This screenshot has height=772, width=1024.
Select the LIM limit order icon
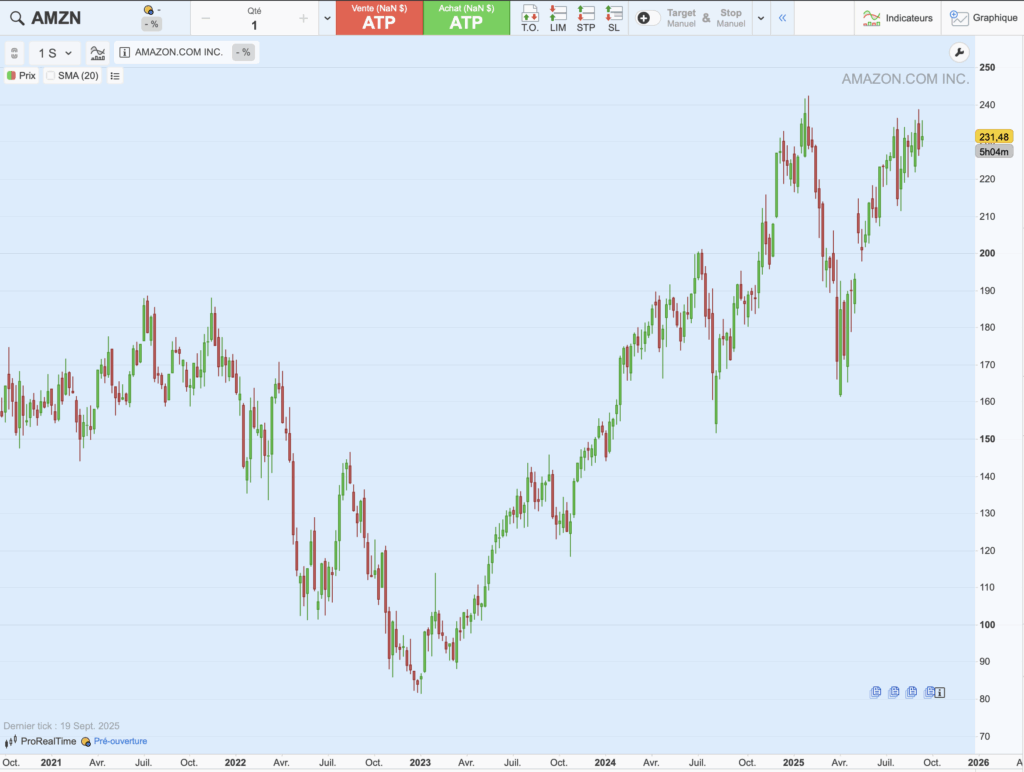pyautogui.click(x=558, y=17)
